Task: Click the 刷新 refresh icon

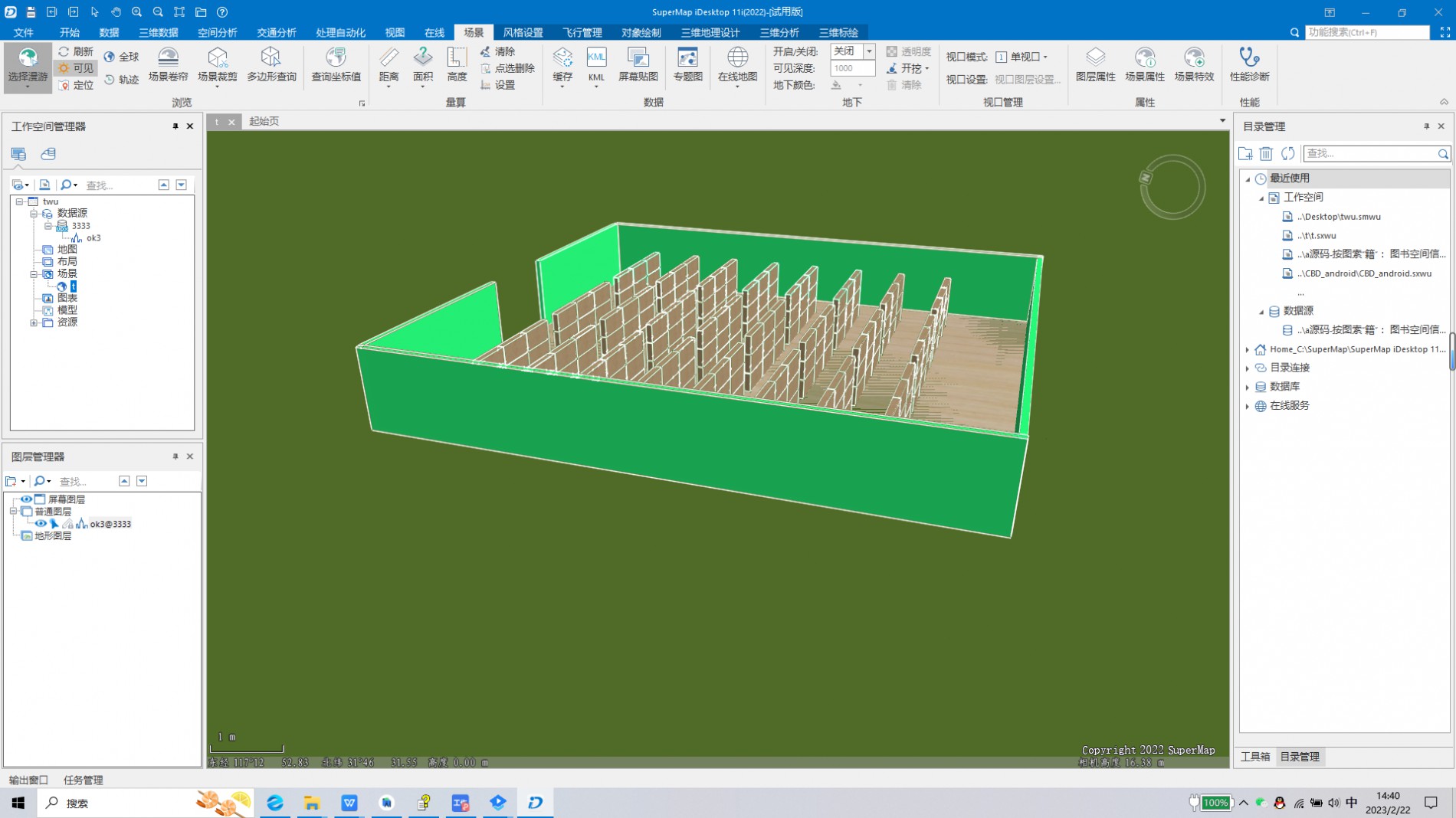Action: point(64,51)
